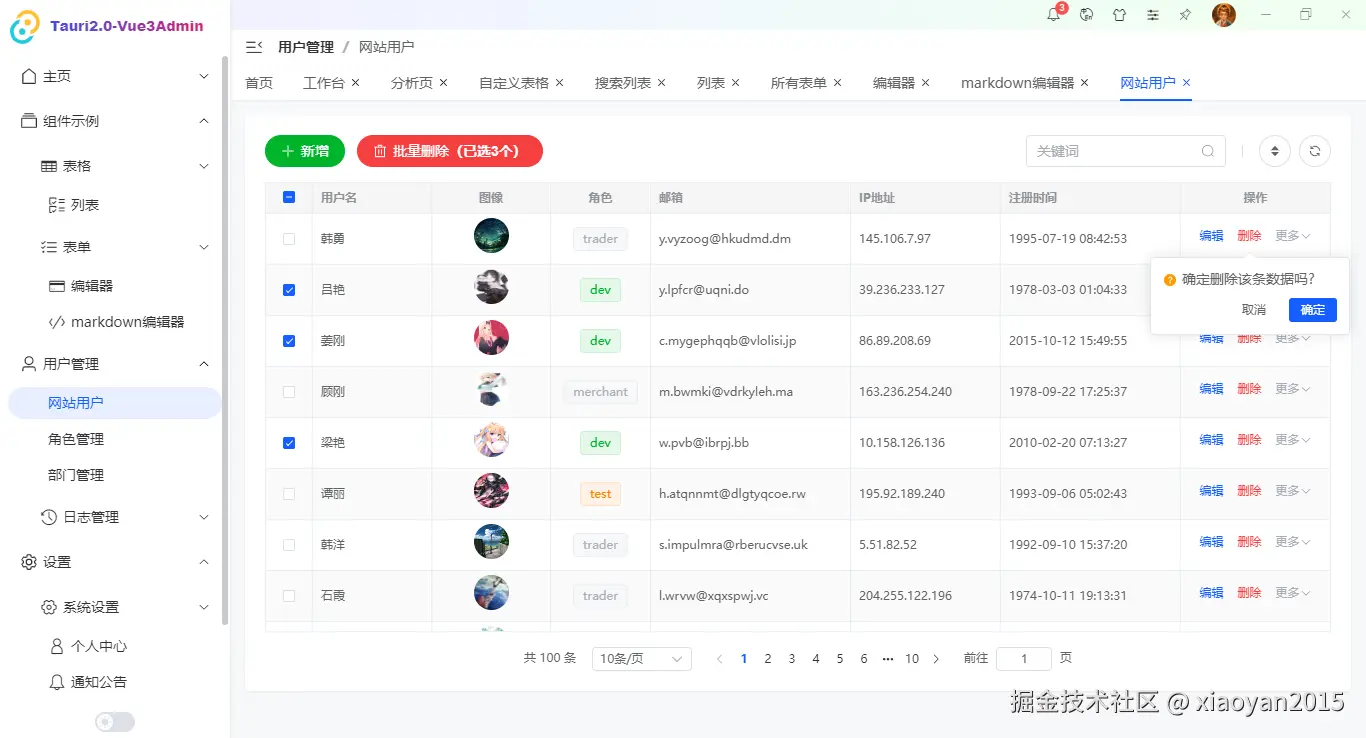The height and width of the screenshot is (738, 1366).
Task: Pin the page using the pushpin icon
Action: pyautogui.click(x=1185, y=14)
